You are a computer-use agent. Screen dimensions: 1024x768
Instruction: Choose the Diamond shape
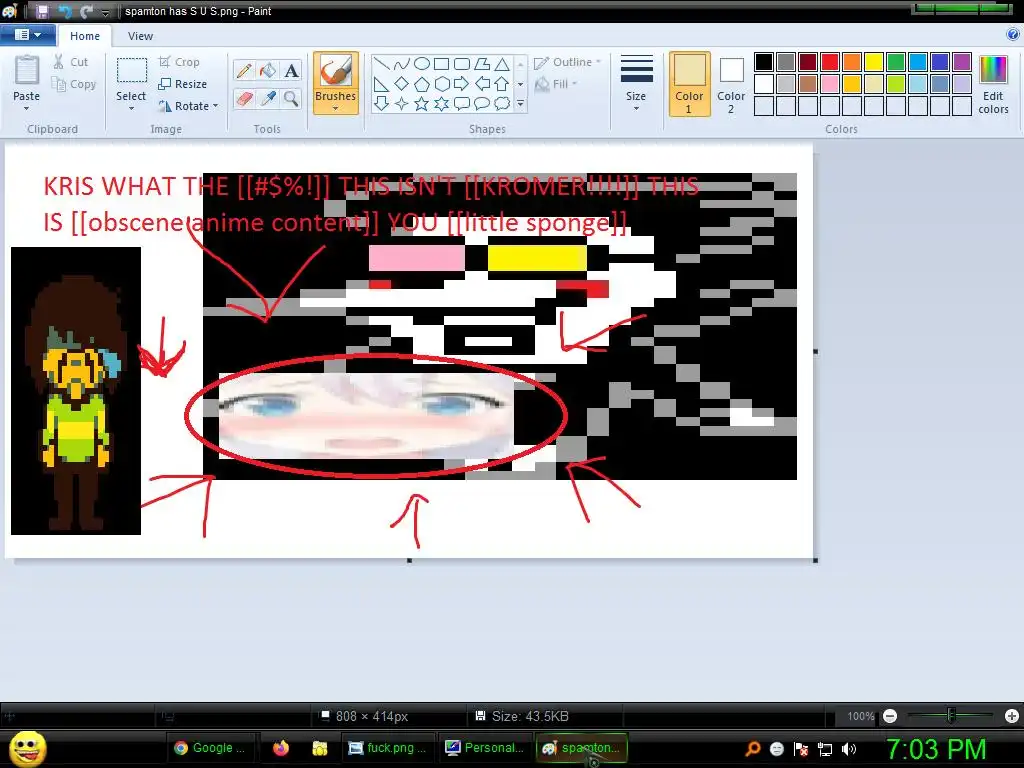tap(402, 84)
